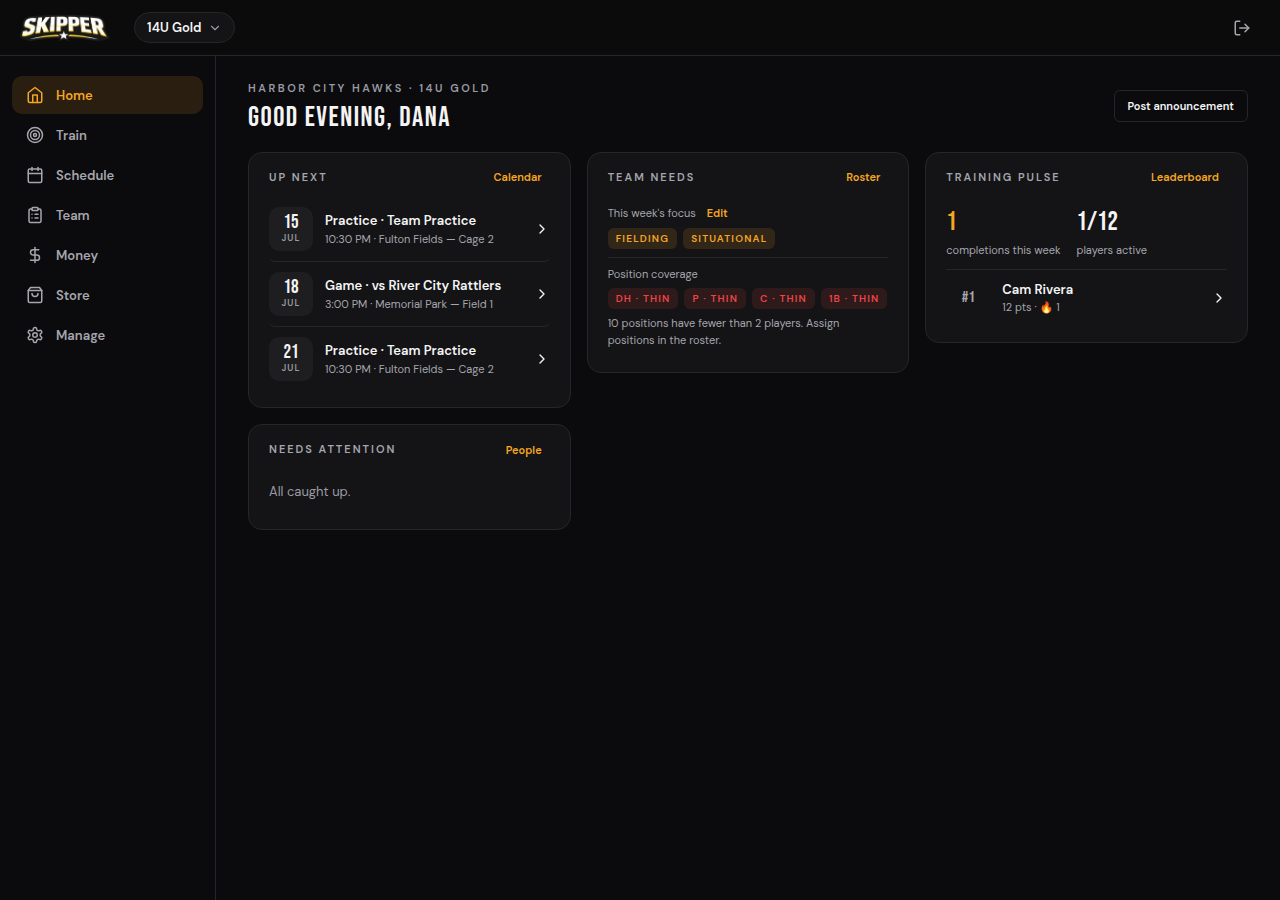Click the Schedule calendar icon
1280x900 pixels.
pos(35,175)
